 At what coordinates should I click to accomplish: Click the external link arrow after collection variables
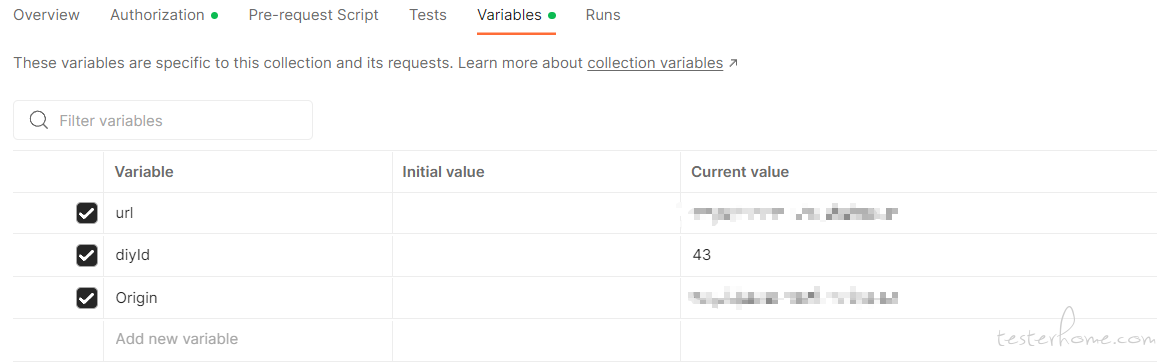click(733, 63)
